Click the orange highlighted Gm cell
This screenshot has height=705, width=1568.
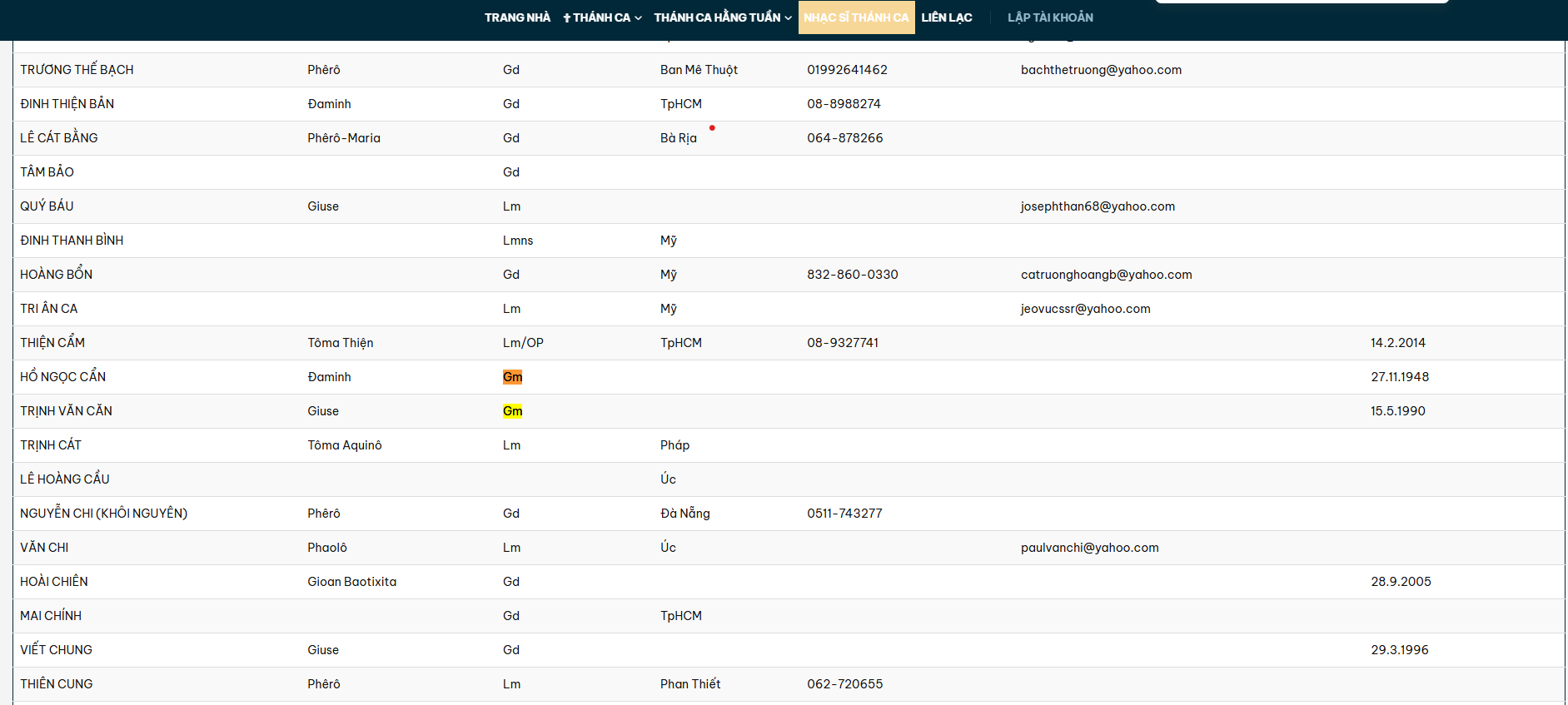[512, 377]
